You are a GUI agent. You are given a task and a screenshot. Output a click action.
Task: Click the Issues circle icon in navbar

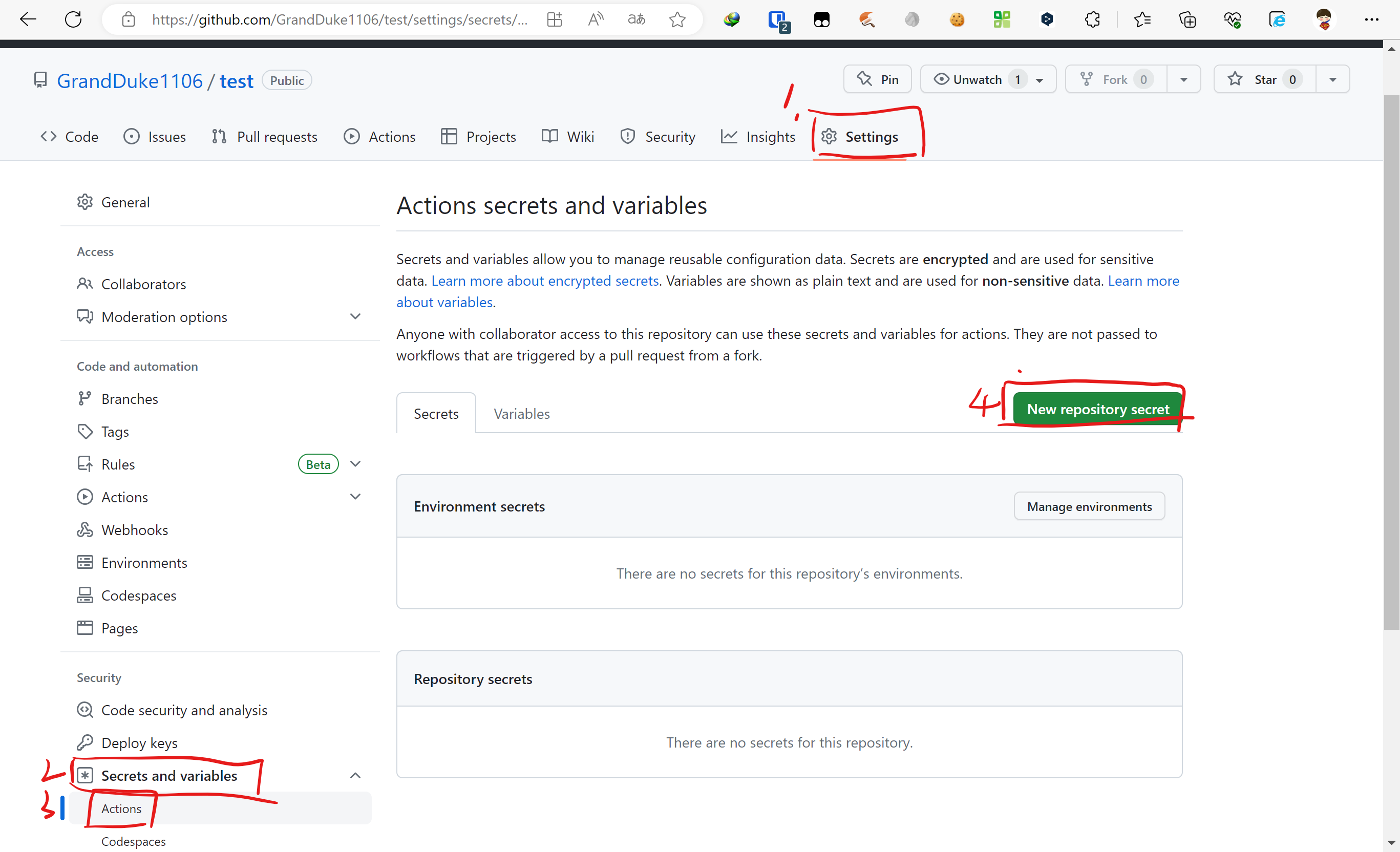[x=131, y=137]
